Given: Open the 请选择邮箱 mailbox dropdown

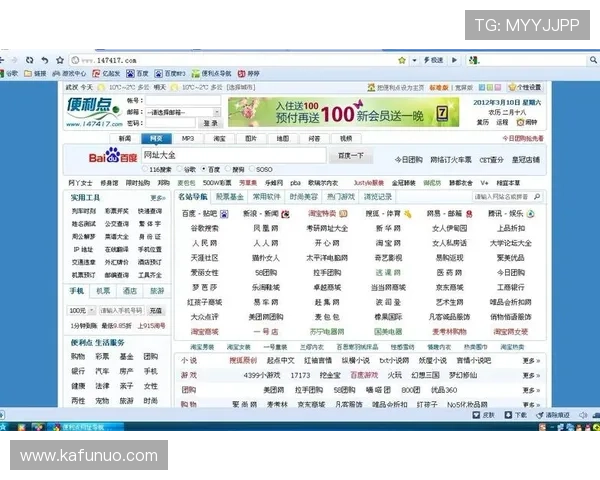Looking at the screenshot, I should [x=183, y=112].
